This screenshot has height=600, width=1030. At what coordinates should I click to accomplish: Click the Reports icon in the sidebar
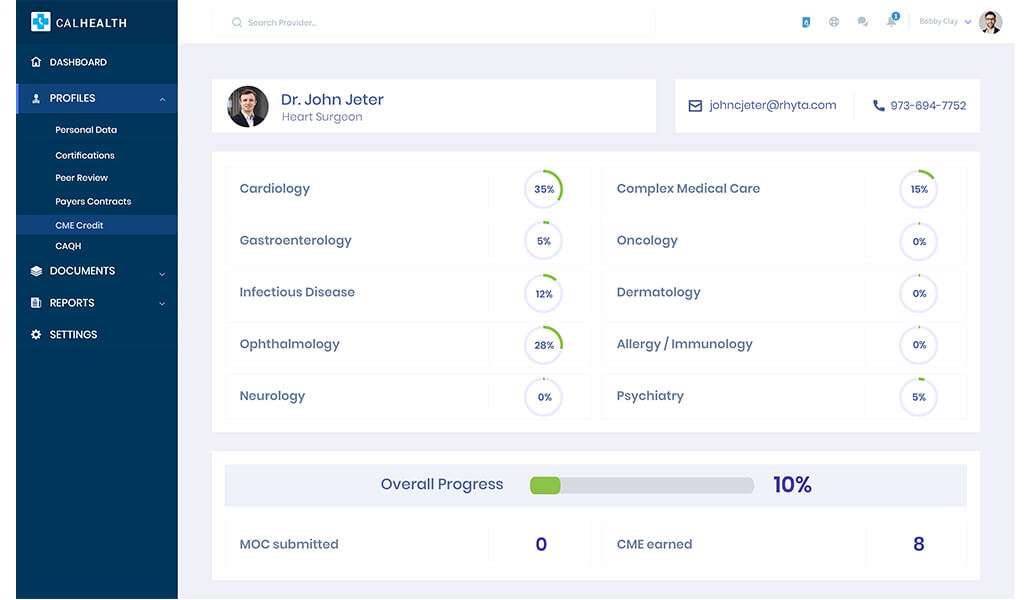pyautogui.click(x=34, y=303)
